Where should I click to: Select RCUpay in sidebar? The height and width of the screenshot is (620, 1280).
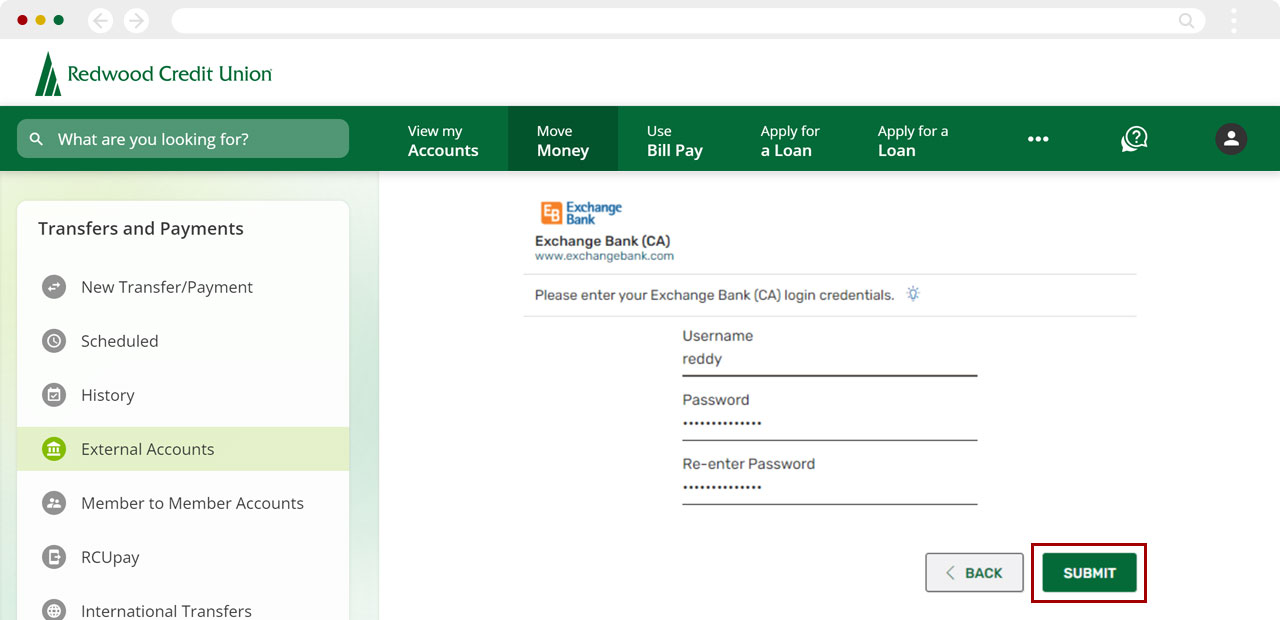tap(183, 557)
